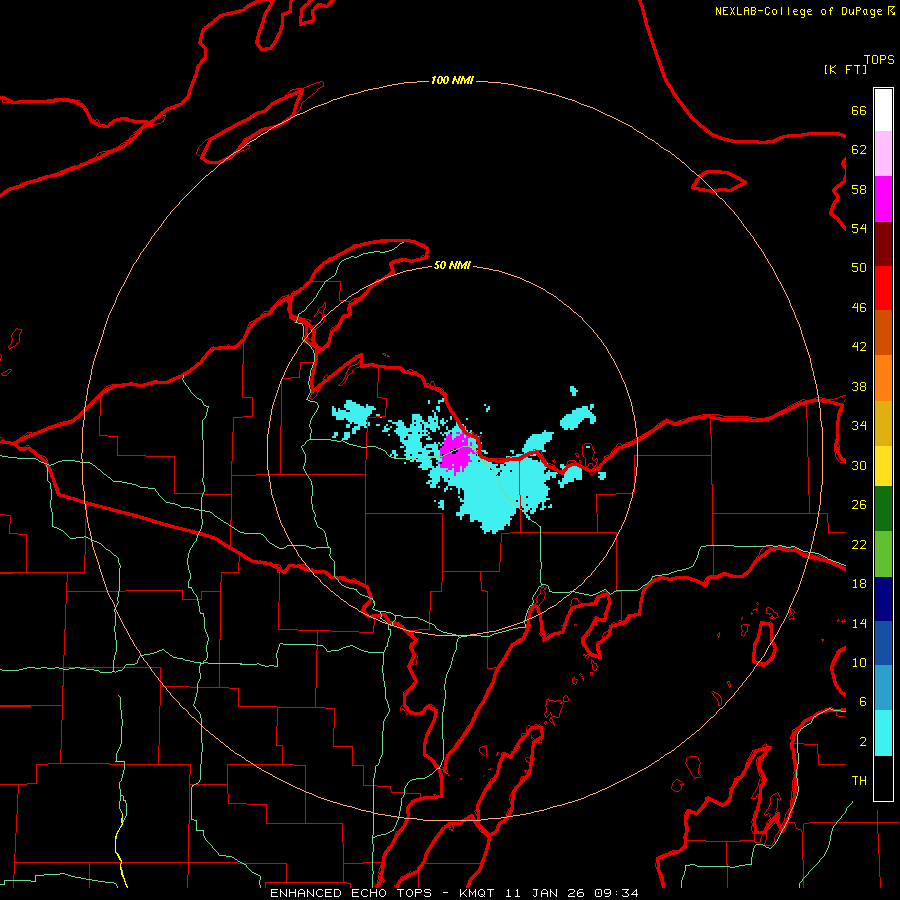Click the cyan swatch in the legend
Screen dimensions: 900x900
883,733
